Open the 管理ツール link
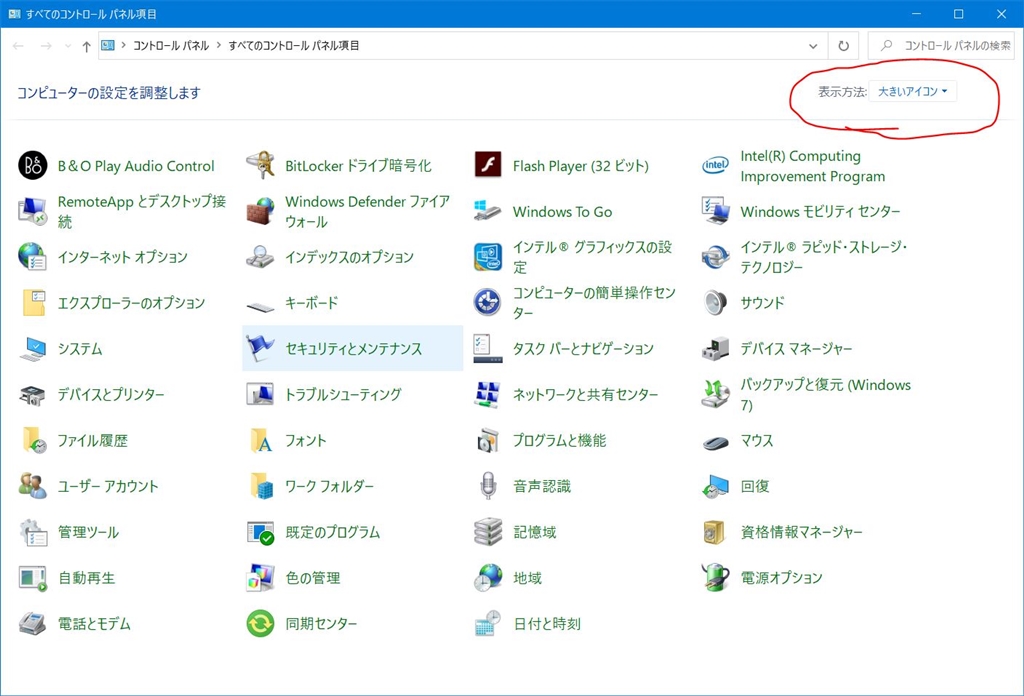The height and width of the screenshot is (696, 1024). point(88,532)
